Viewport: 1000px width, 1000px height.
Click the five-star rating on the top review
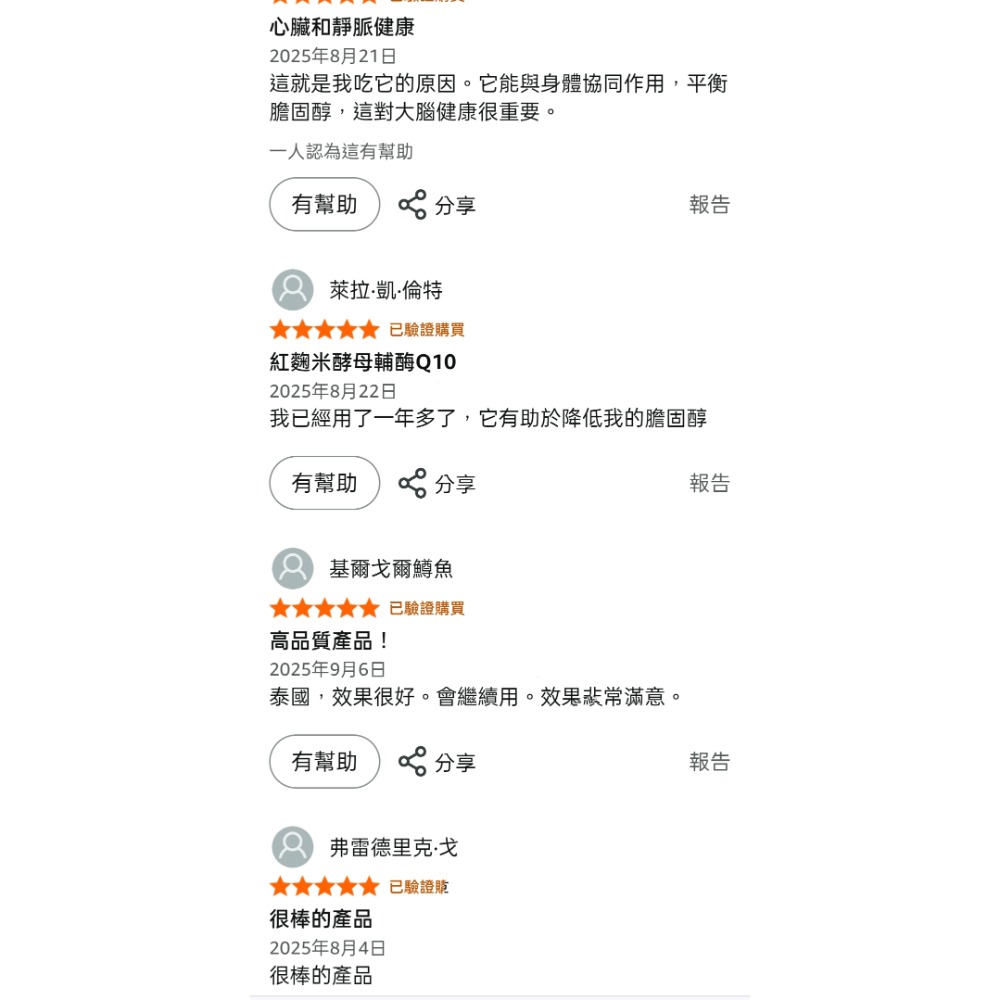click(324, 2)
